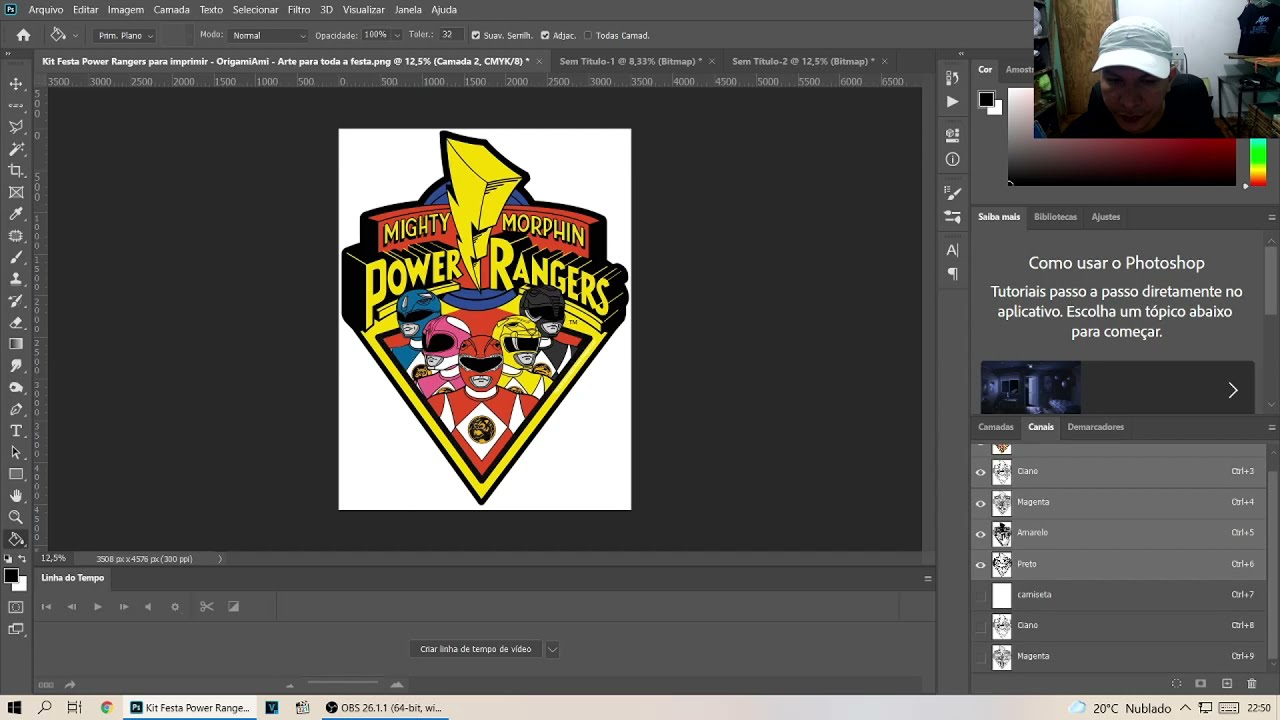The width and height of the screenshot is (1280, 720).
Task: Open dropdown beside Criar linha de tempo
Action: (x=552, y=649)
